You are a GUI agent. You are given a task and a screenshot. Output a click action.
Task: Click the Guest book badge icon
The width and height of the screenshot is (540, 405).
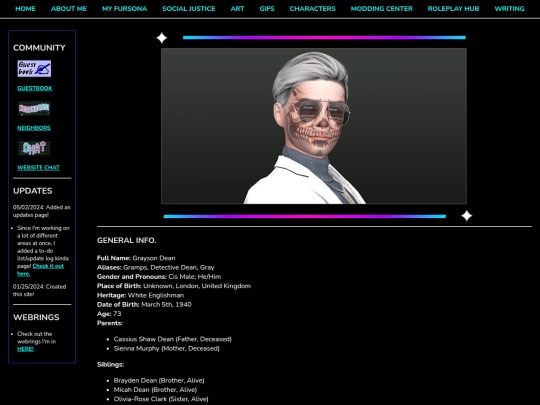coord(34,69)
